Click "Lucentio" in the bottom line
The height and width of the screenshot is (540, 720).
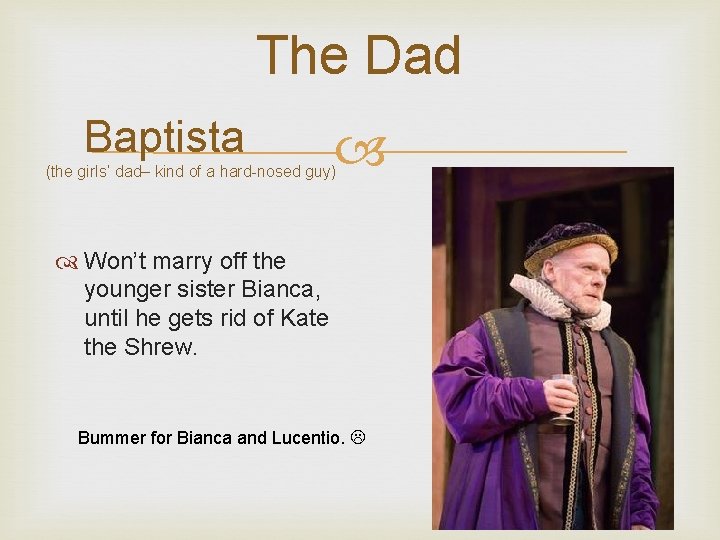tap(306, 438)
